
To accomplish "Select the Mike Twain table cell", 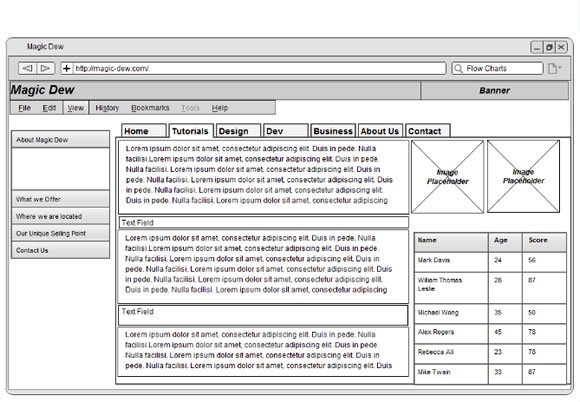I will 451,374.
